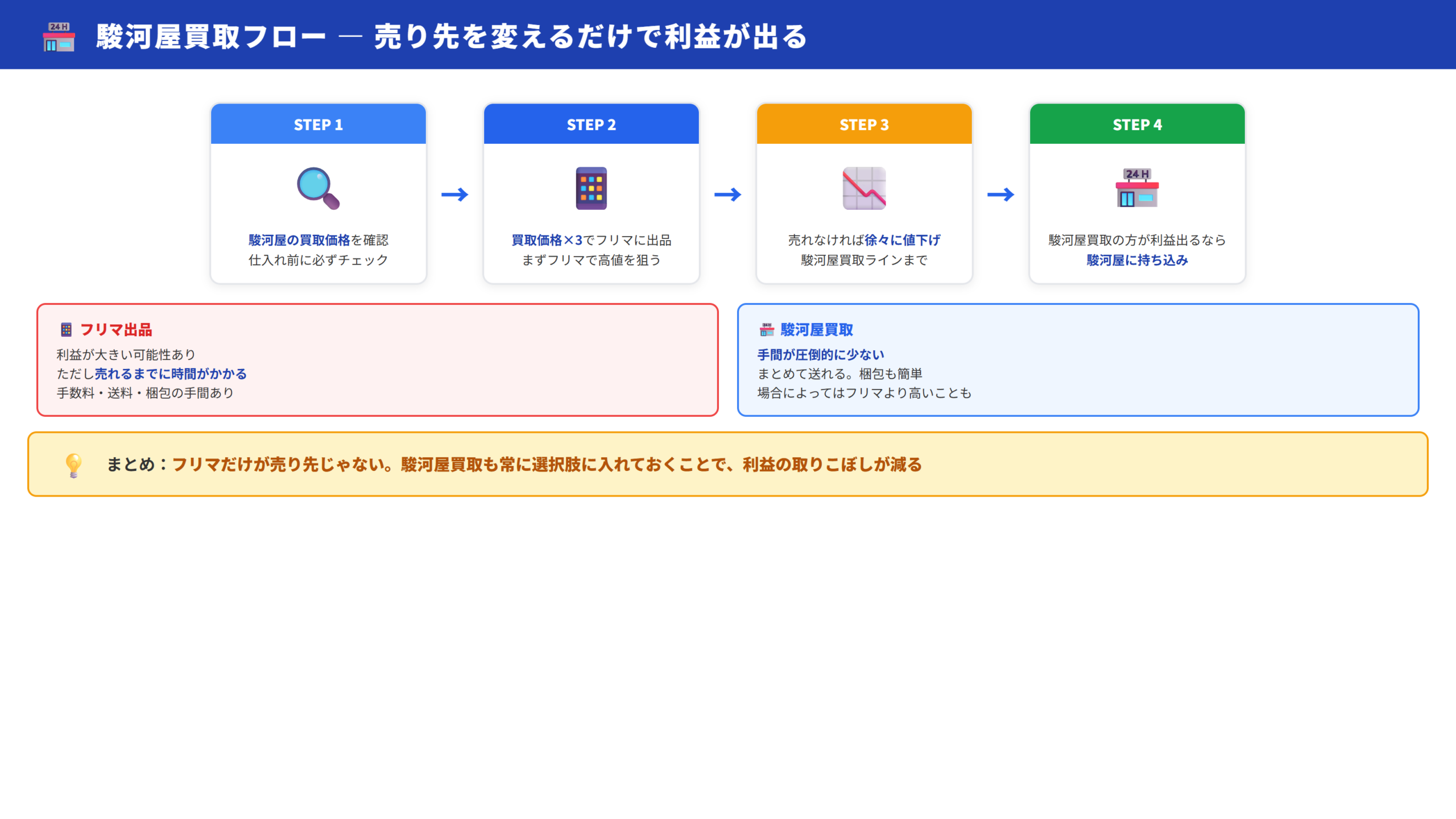Click the text 売れなければ徐々に値下げ
The height and width of the screenshot is (819, 1456).
864,240
